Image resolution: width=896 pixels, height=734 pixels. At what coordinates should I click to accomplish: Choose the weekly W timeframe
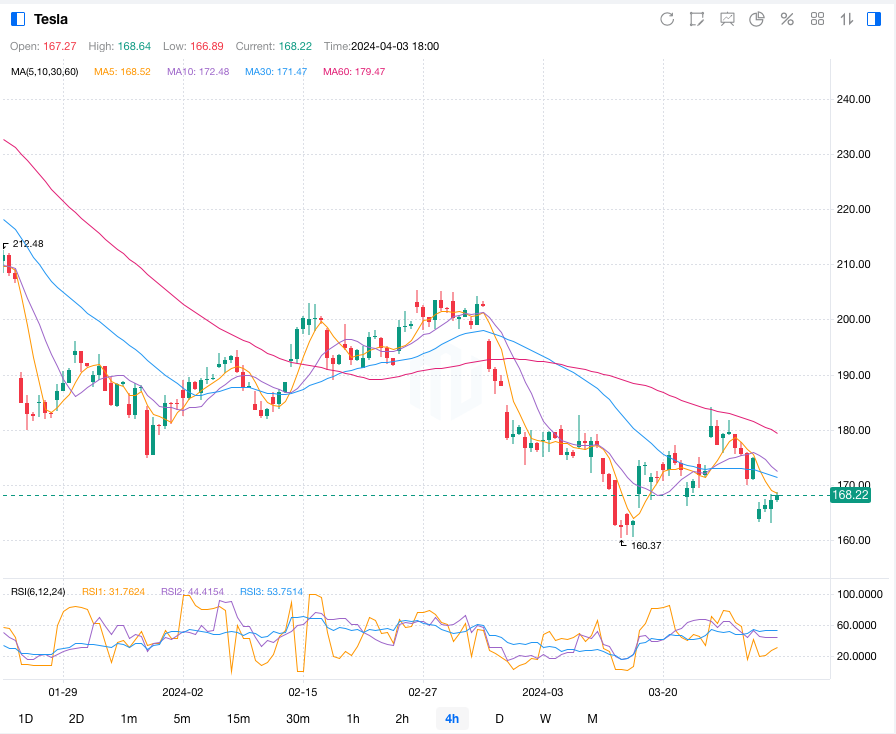(x=545, y=718)
